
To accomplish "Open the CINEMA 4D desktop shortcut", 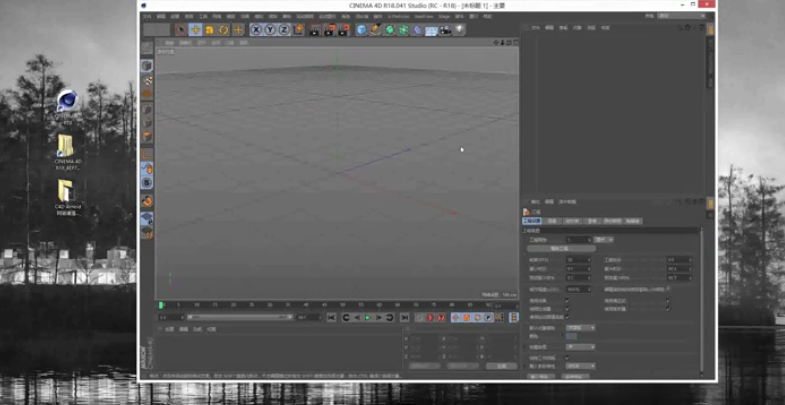I will [x=67, y=101].
